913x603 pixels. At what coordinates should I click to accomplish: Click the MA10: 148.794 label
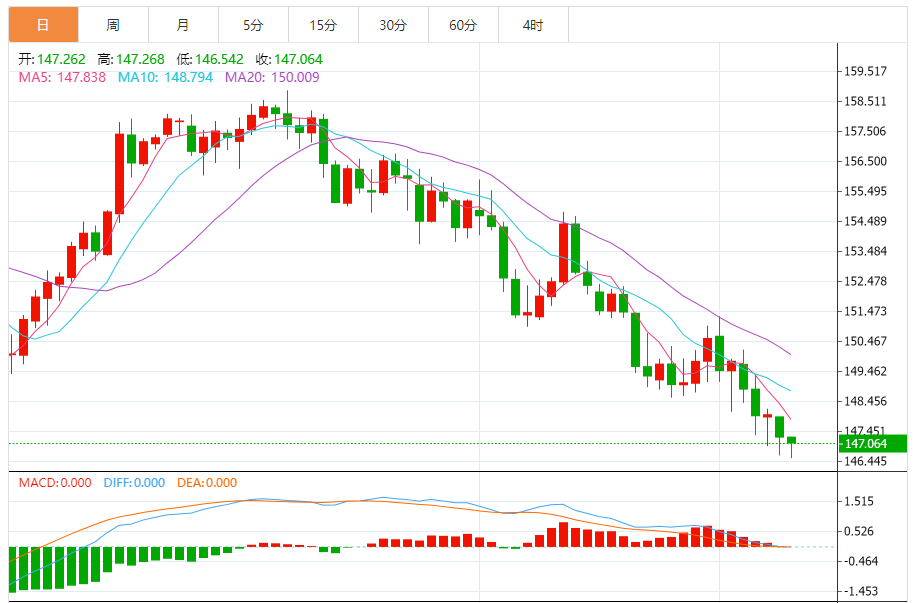click(x=165, y=77)
